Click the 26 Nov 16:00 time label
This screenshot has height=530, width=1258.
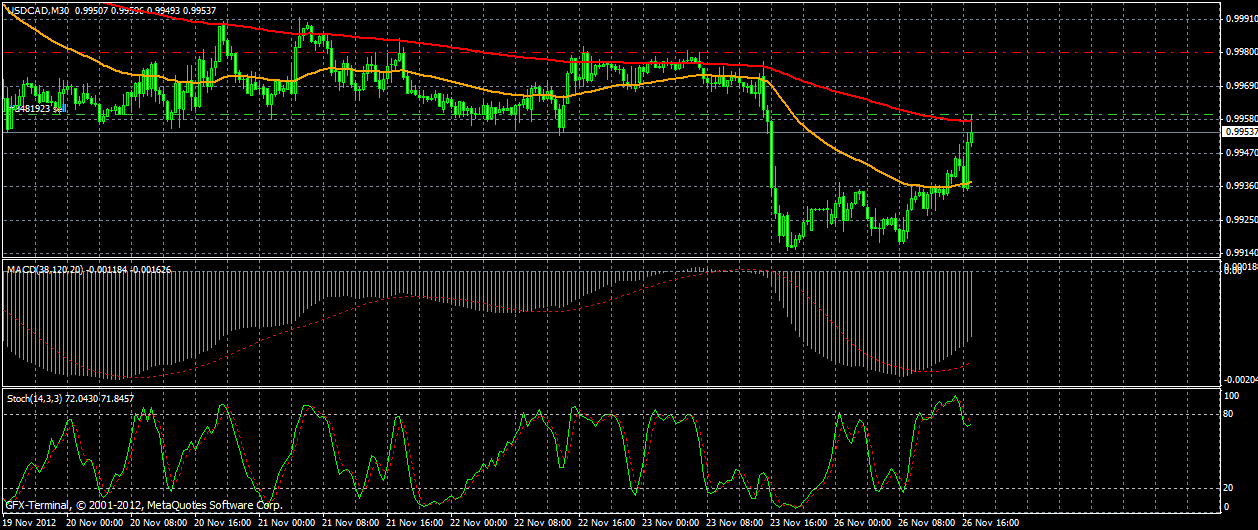coord(991,523)
